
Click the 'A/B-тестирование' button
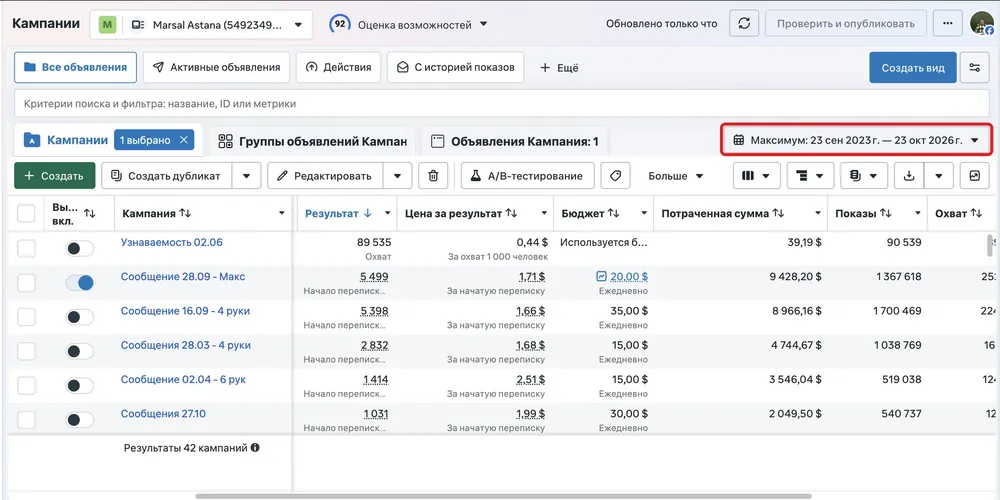(527, 176)
